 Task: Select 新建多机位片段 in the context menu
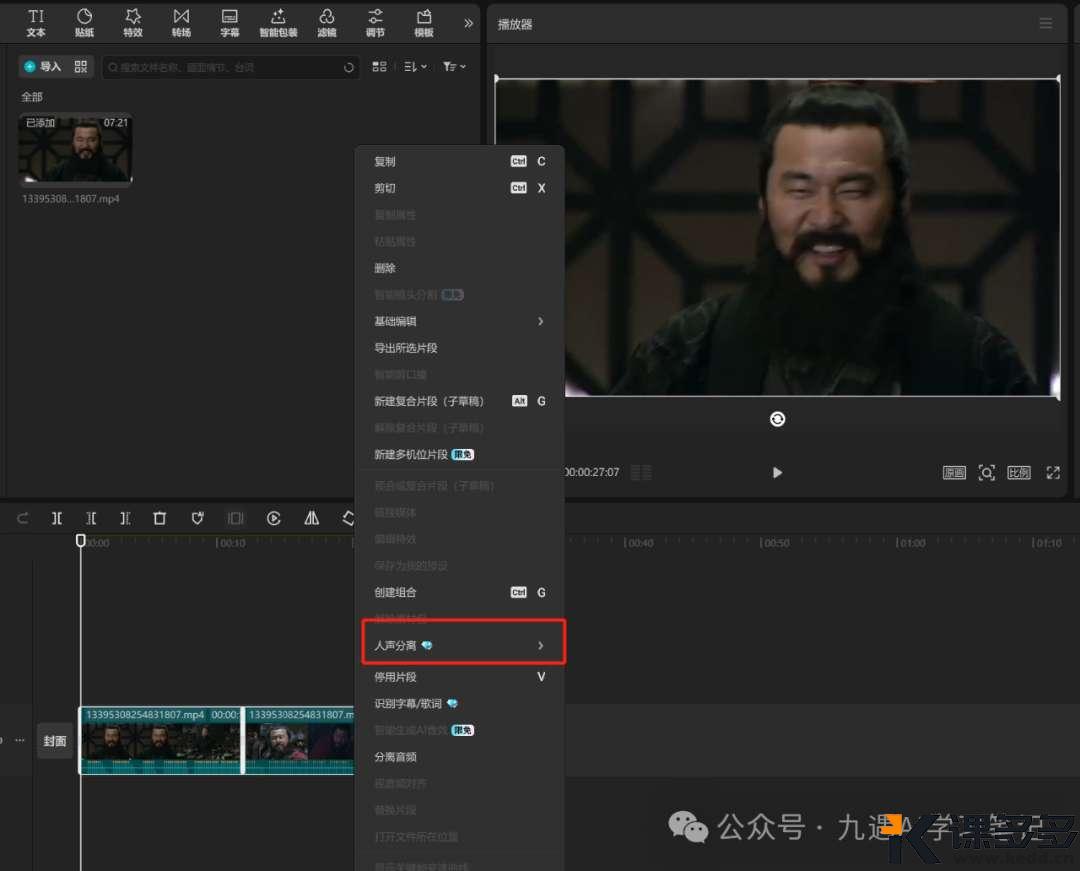pos(460,454)
